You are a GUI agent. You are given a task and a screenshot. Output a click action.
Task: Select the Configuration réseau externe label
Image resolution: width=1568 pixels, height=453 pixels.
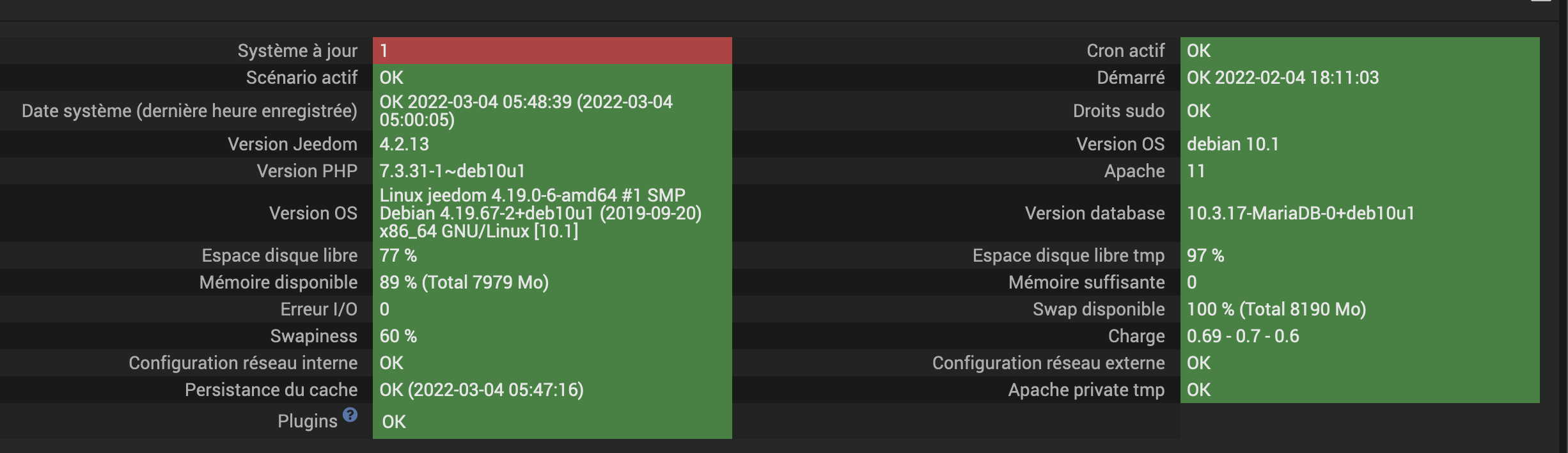(1049, 363)
